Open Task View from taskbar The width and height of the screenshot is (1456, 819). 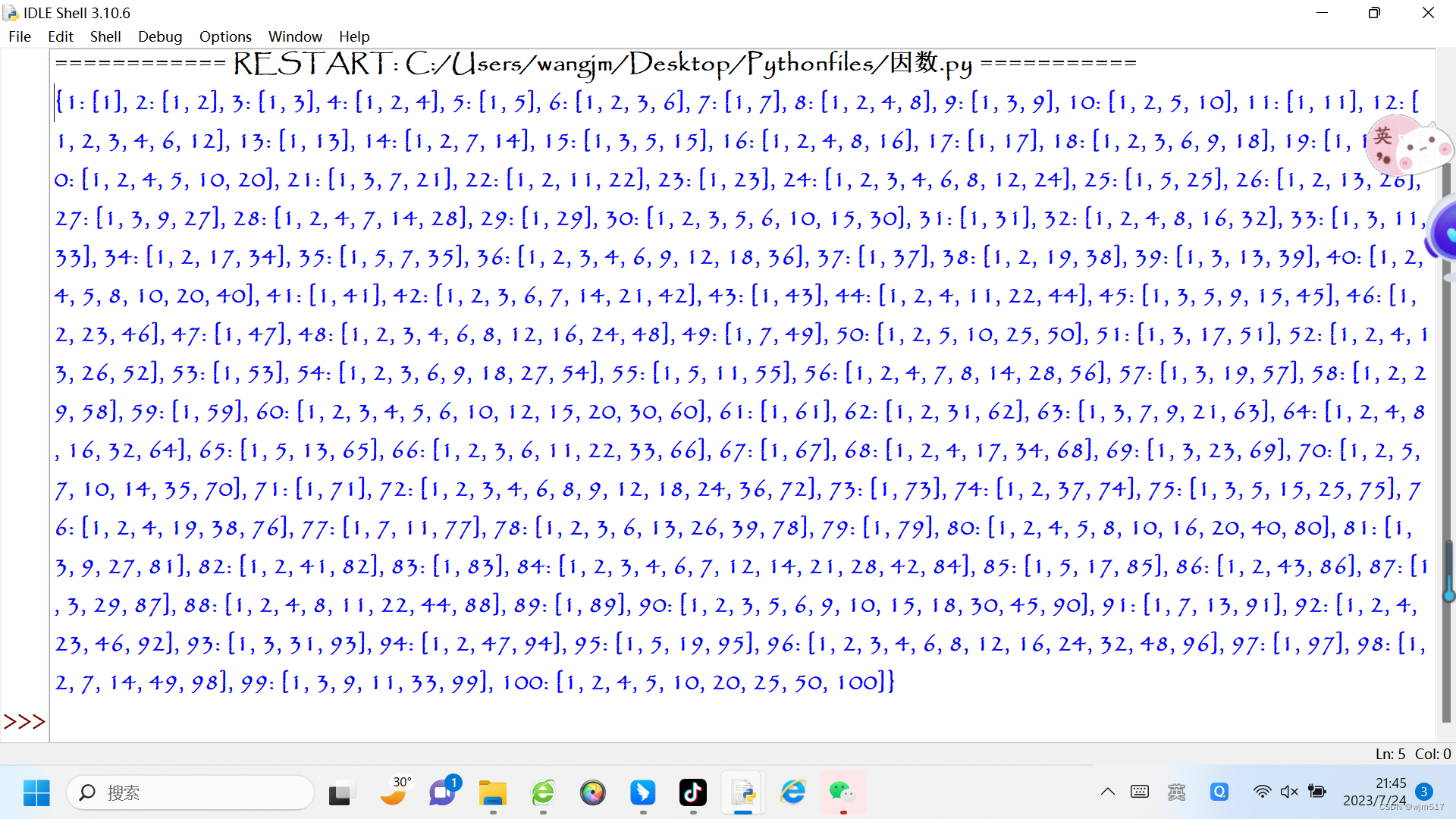coord(342,792)
